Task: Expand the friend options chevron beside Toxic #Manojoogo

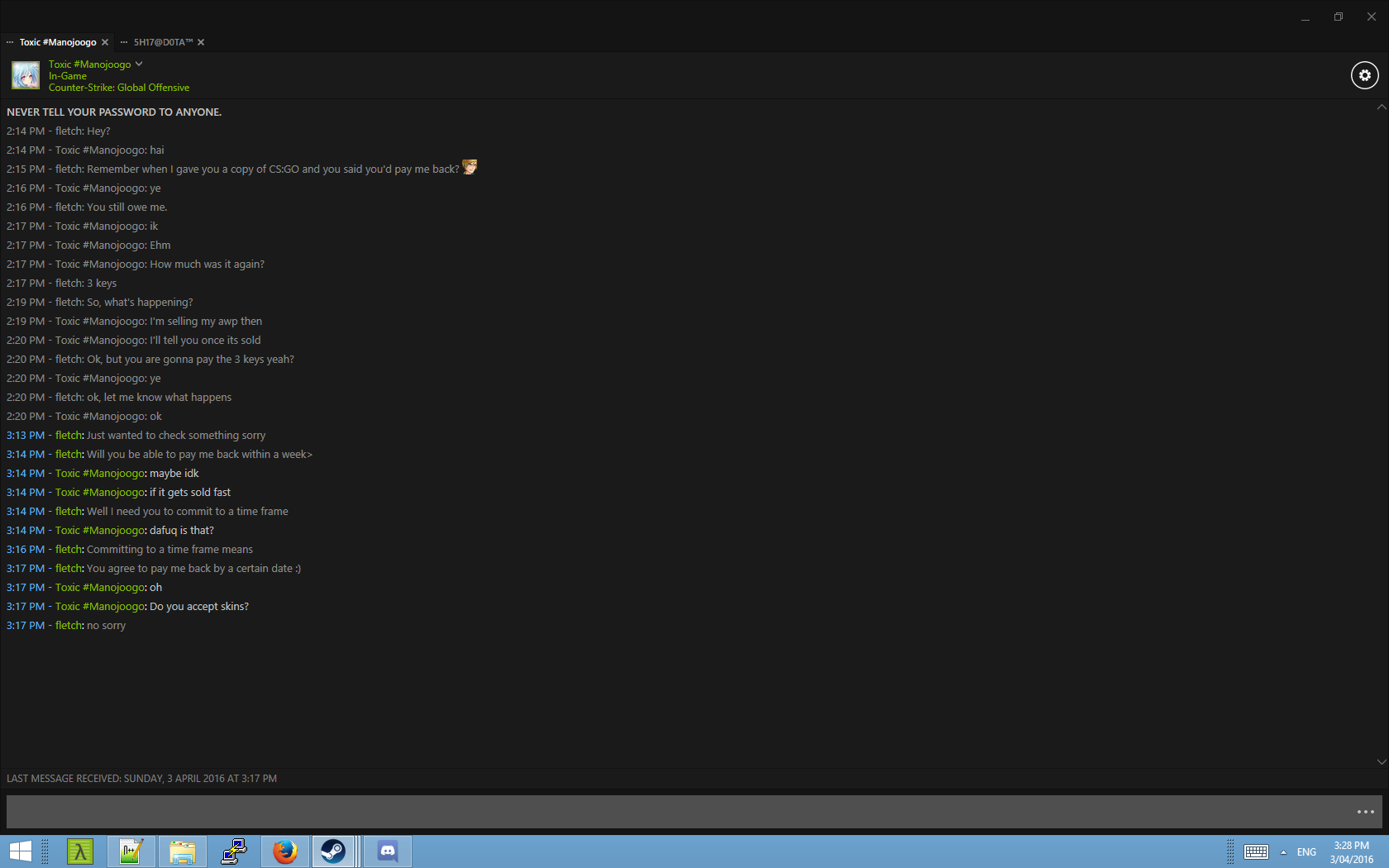Action: pyautogui.click(x=139, y=64)
